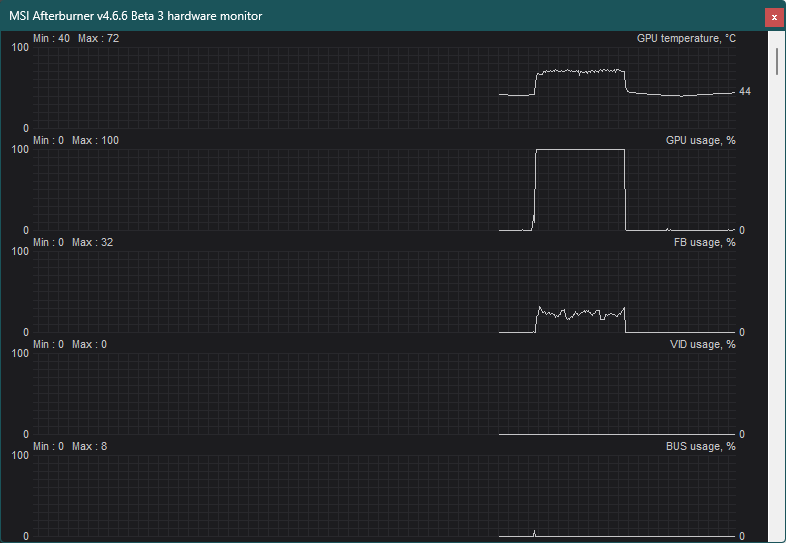
Task: Close the hardware monitor window
Action: click(x=774, y=17)
